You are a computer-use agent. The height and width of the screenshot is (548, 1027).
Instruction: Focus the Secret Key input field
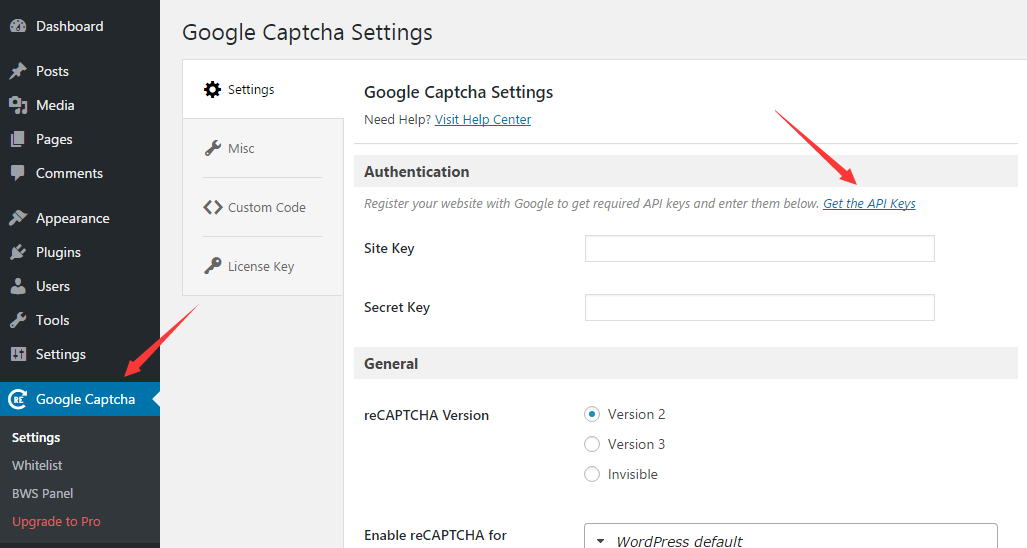click(x=760, y=308)
